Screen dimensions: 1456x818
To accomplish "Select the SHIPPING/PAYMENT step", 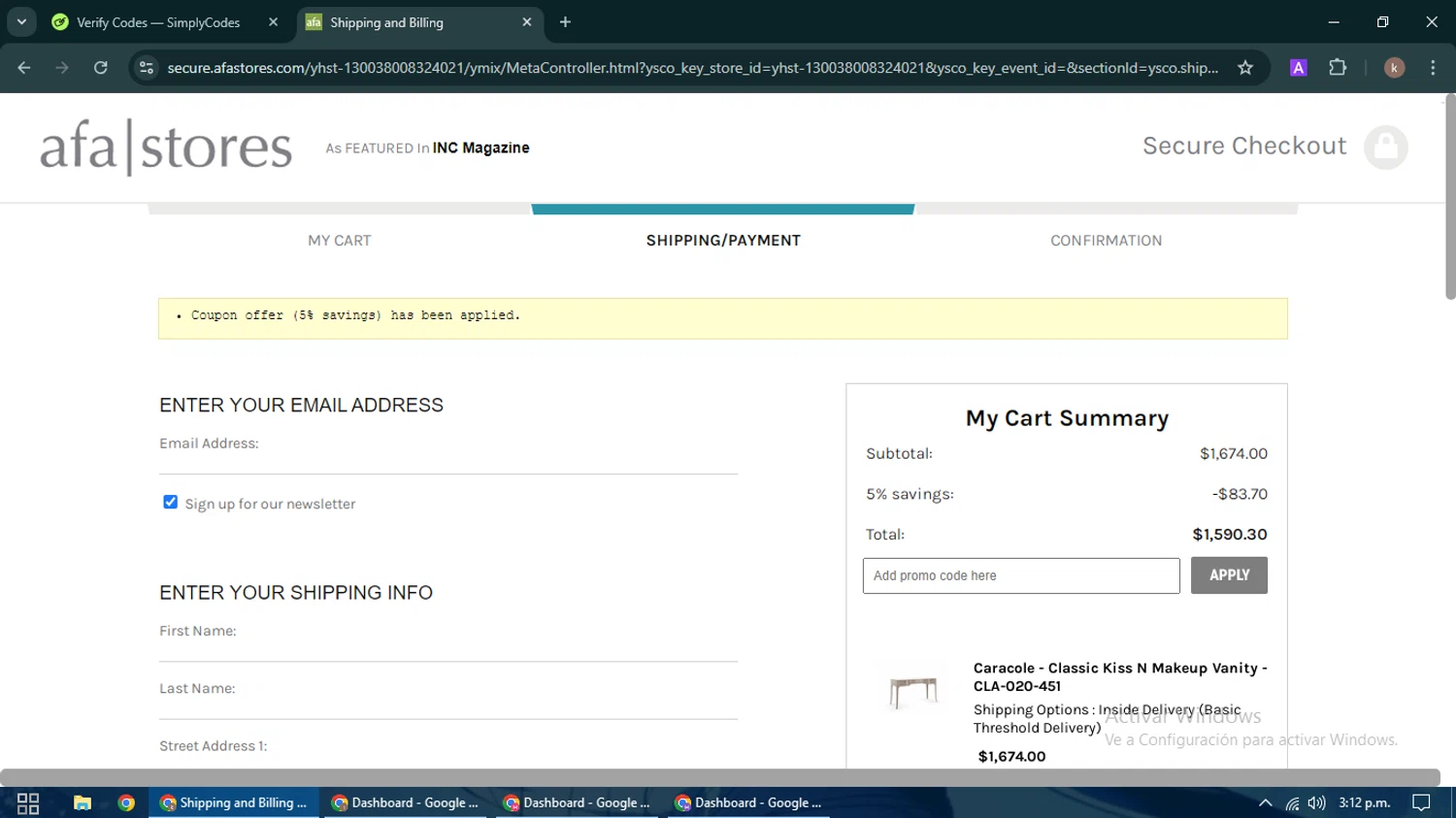I will click(x=723, y=241).
